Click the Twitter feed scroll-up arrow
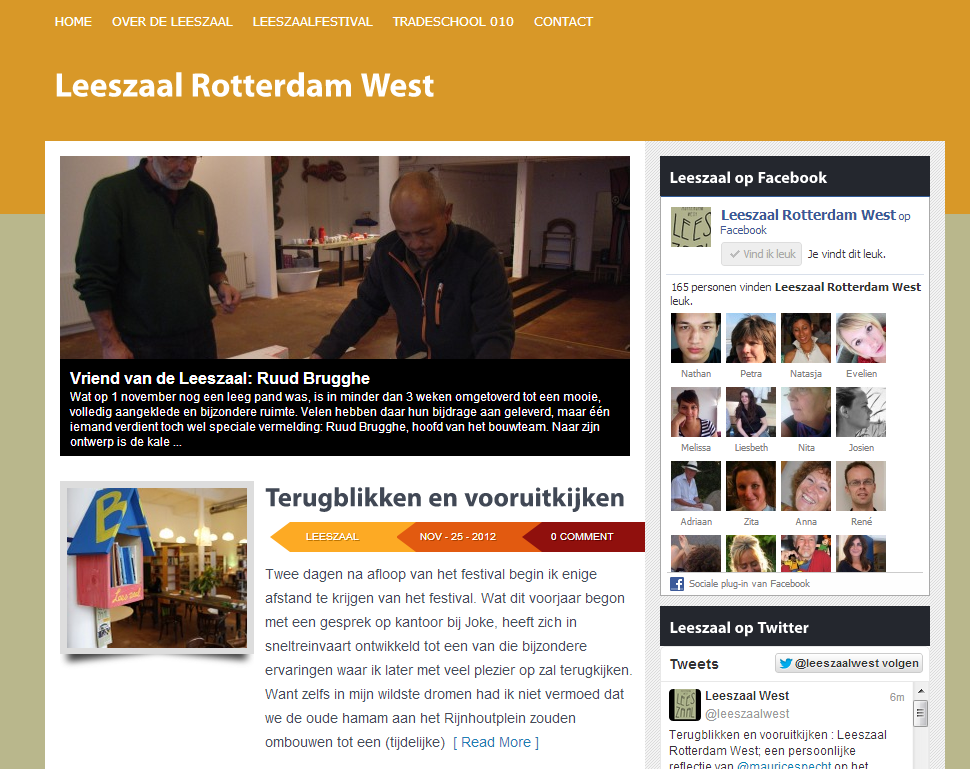The width and height of the screenshot is (970, 769). pyautogui.click(x=921, y=691)
